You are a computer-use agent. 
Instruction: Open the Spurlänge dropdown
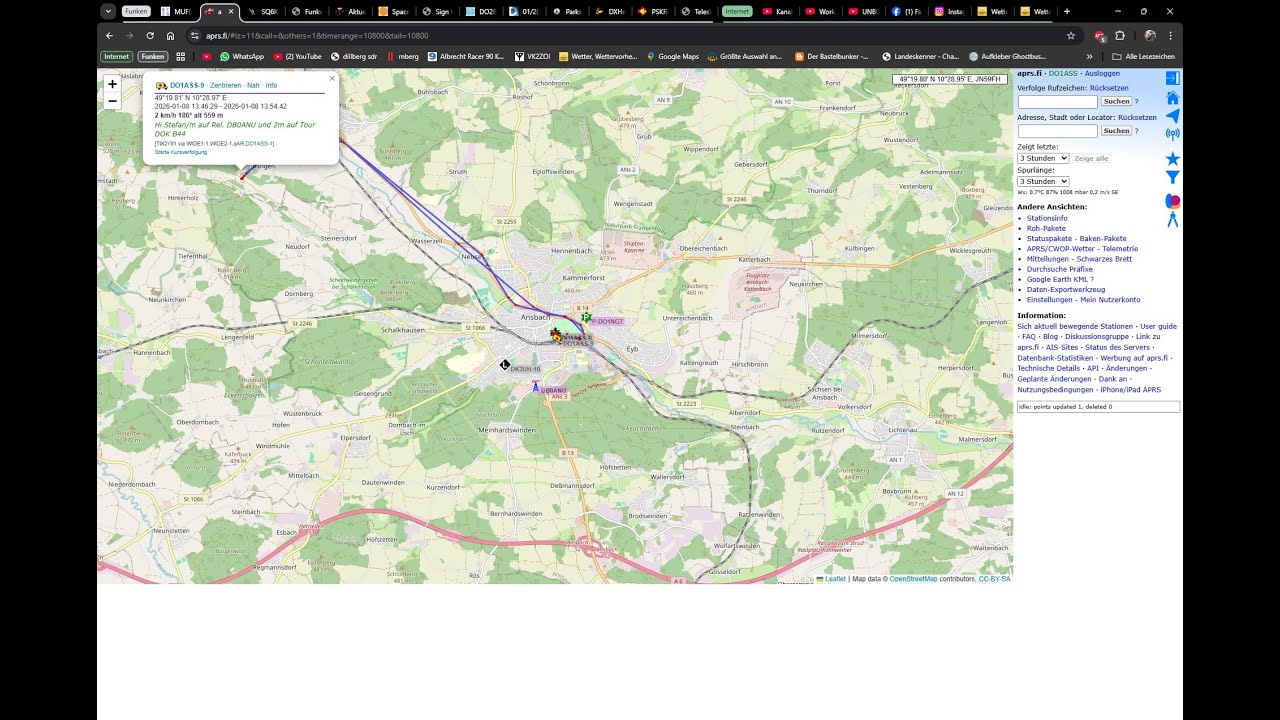(x=1043, y=181)
